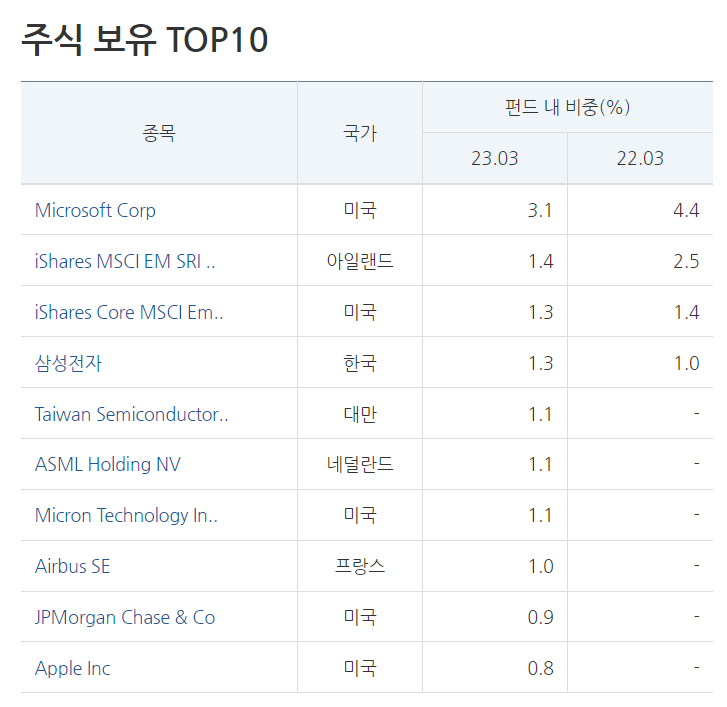Viewport: 727px width, 707px height.
Task: Select the 0.8 value for Apple Inc
Action: click(541, 669)
